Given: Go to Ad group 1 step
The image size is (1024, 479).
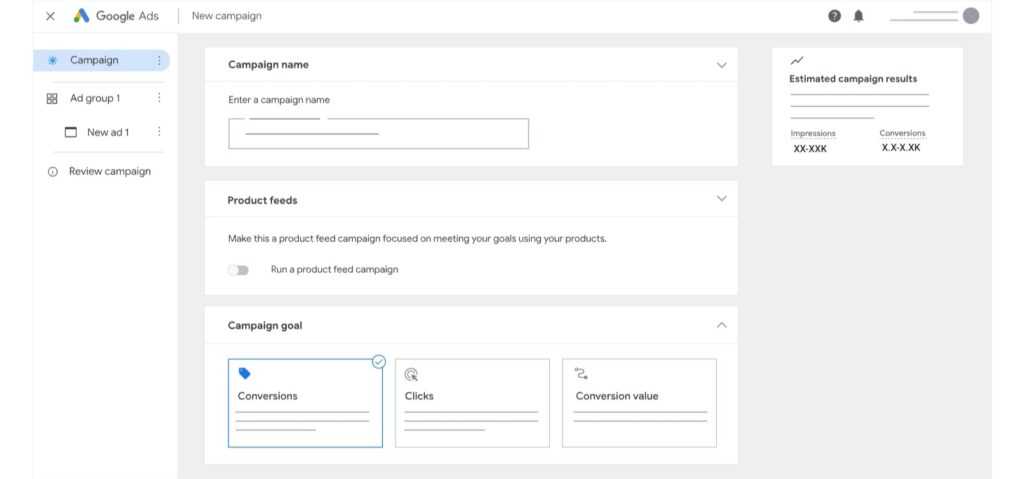Looking at the screenshot, I should click(x=95, y=98).
